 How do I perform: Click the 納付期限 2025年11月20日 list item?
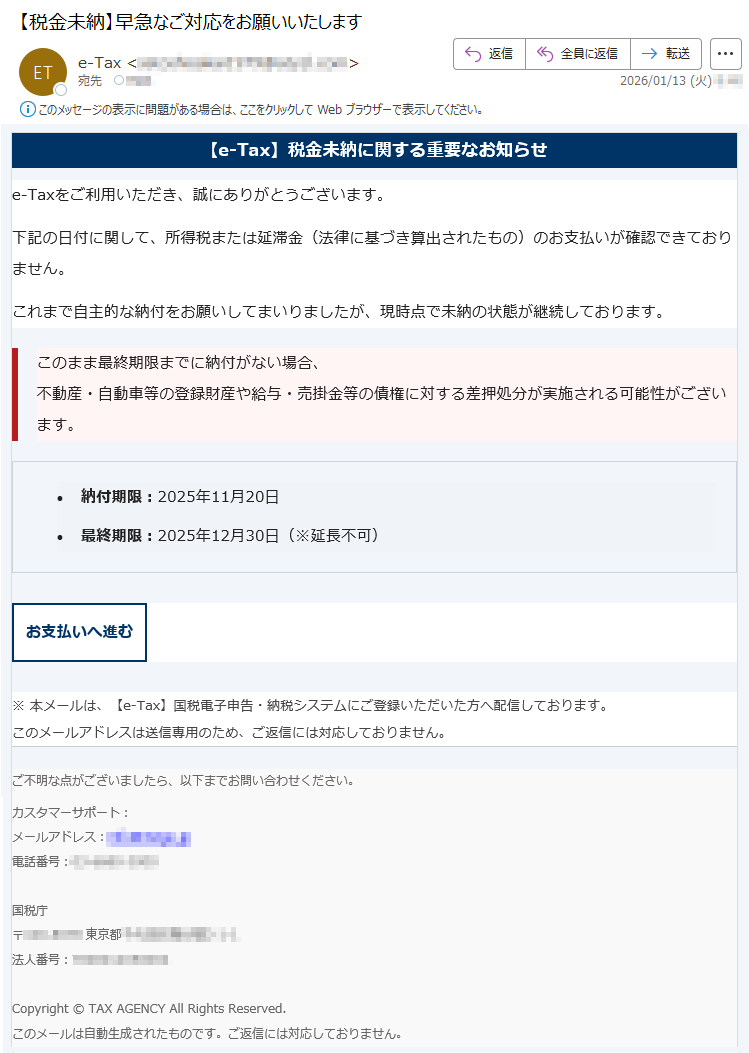(180, 497)
